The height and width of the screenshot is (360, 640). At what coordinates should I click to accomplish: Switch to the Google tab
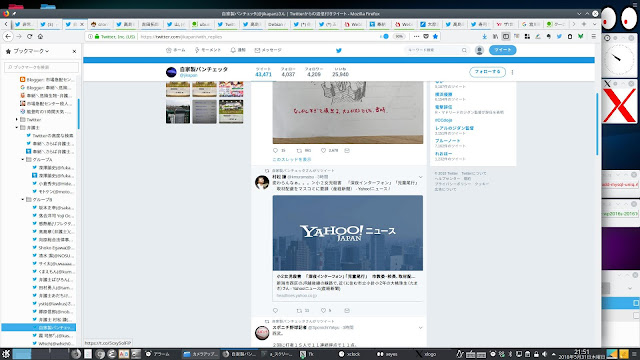point(531,24)
